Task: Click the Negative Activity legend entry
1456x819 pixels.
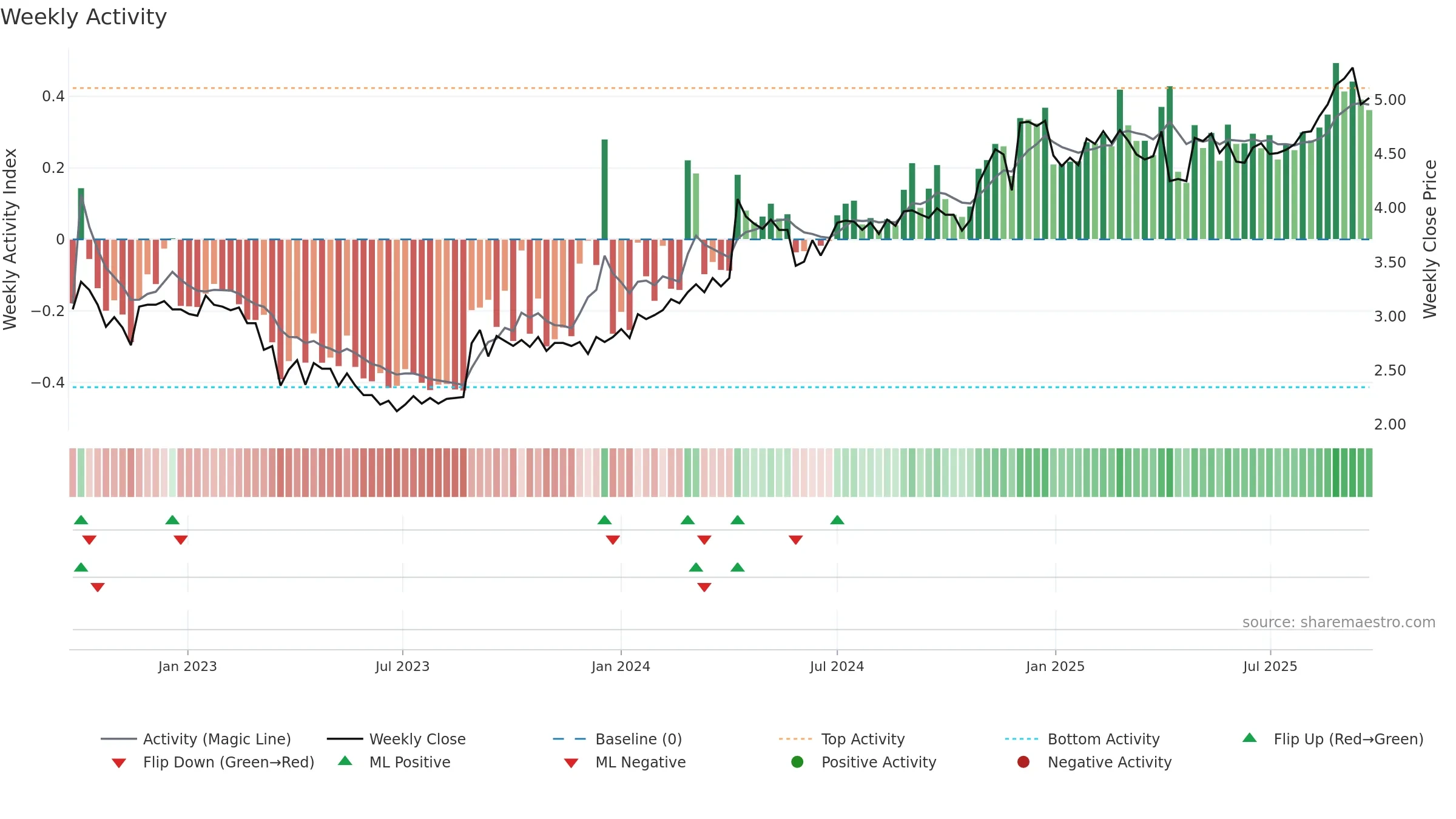Action: [x=1094, y=762]
